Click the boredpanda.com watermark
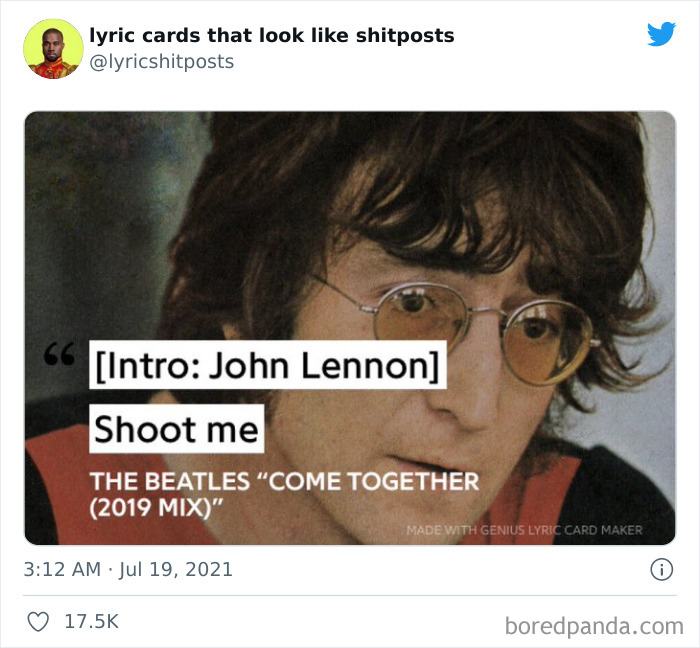The width and height of the screenshot is (700, 648). click(594, 626)
